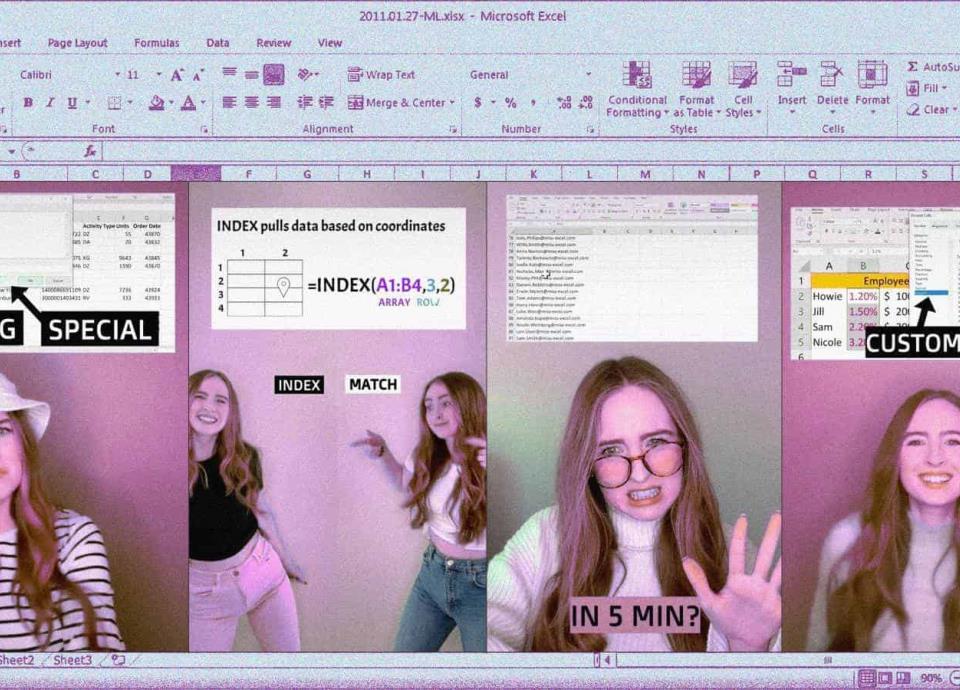The height and width of the screenshot is (690, 960).
Task: Open the Calibri font name dropdown
Action: 117,75
